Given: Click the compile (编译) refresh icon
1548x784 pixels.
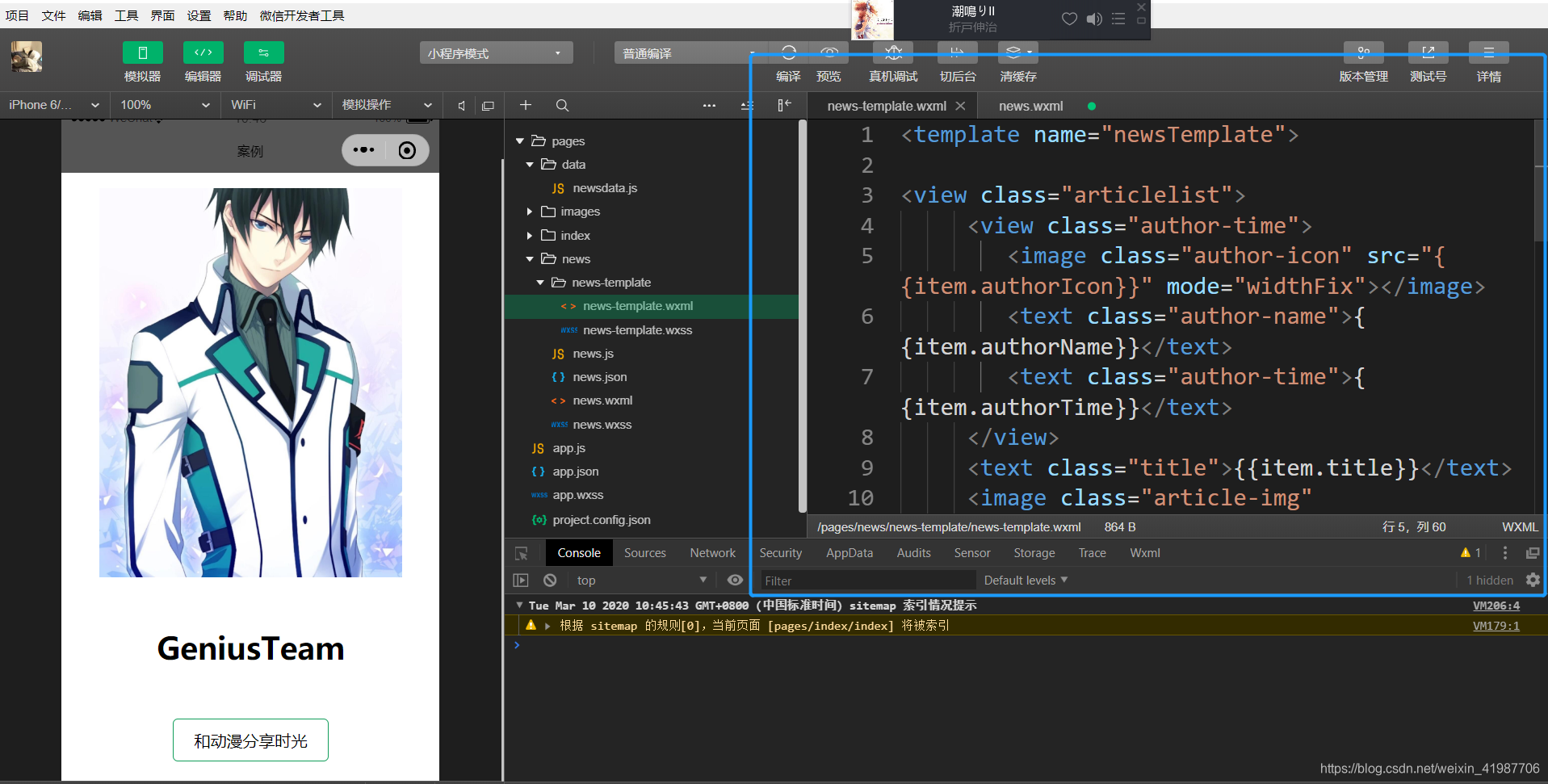Looking at the screenshot, I should tap(788, 52).
